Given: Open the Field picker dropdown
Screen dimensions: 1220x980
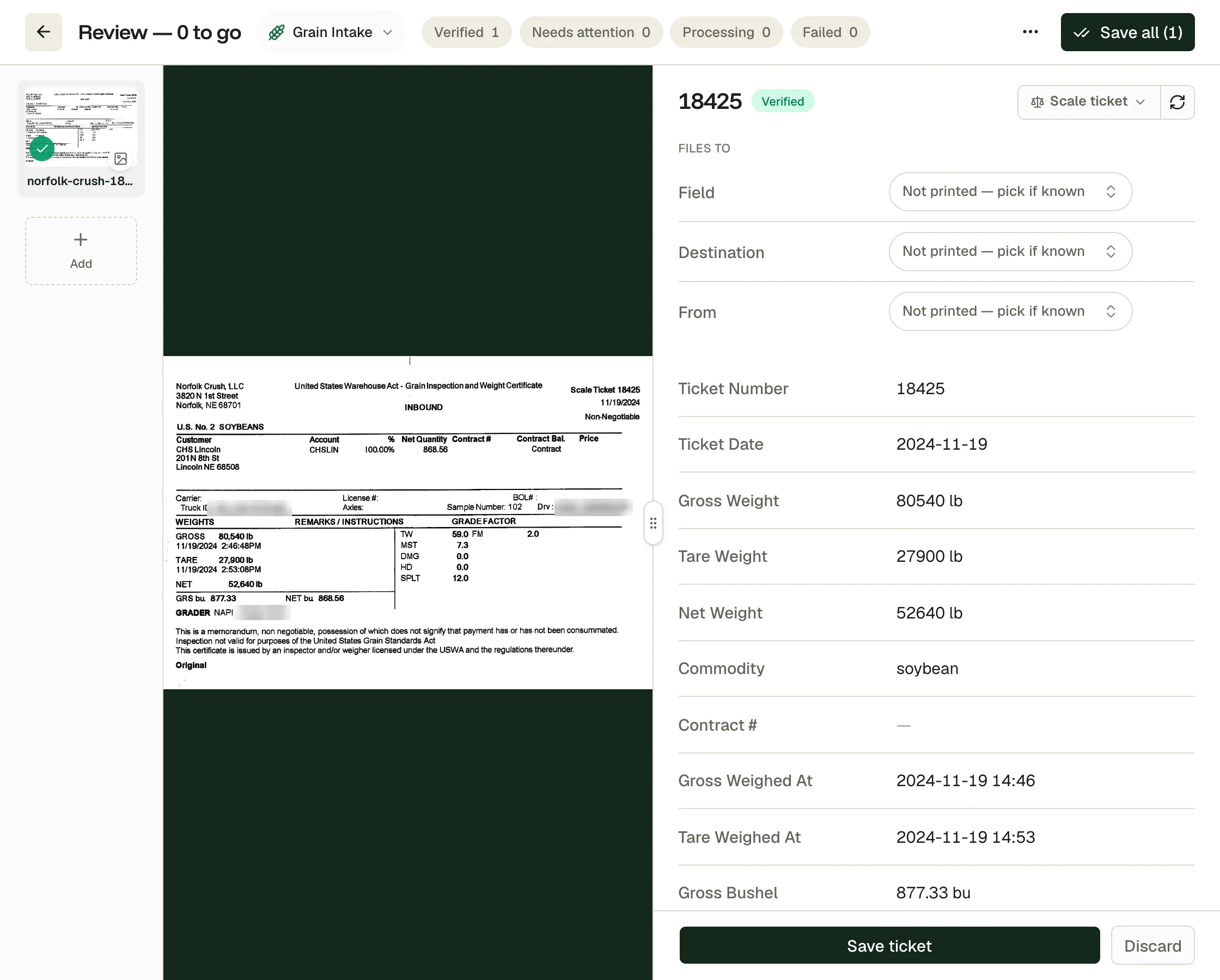Looking at the screenshot, I should 1010,192.
